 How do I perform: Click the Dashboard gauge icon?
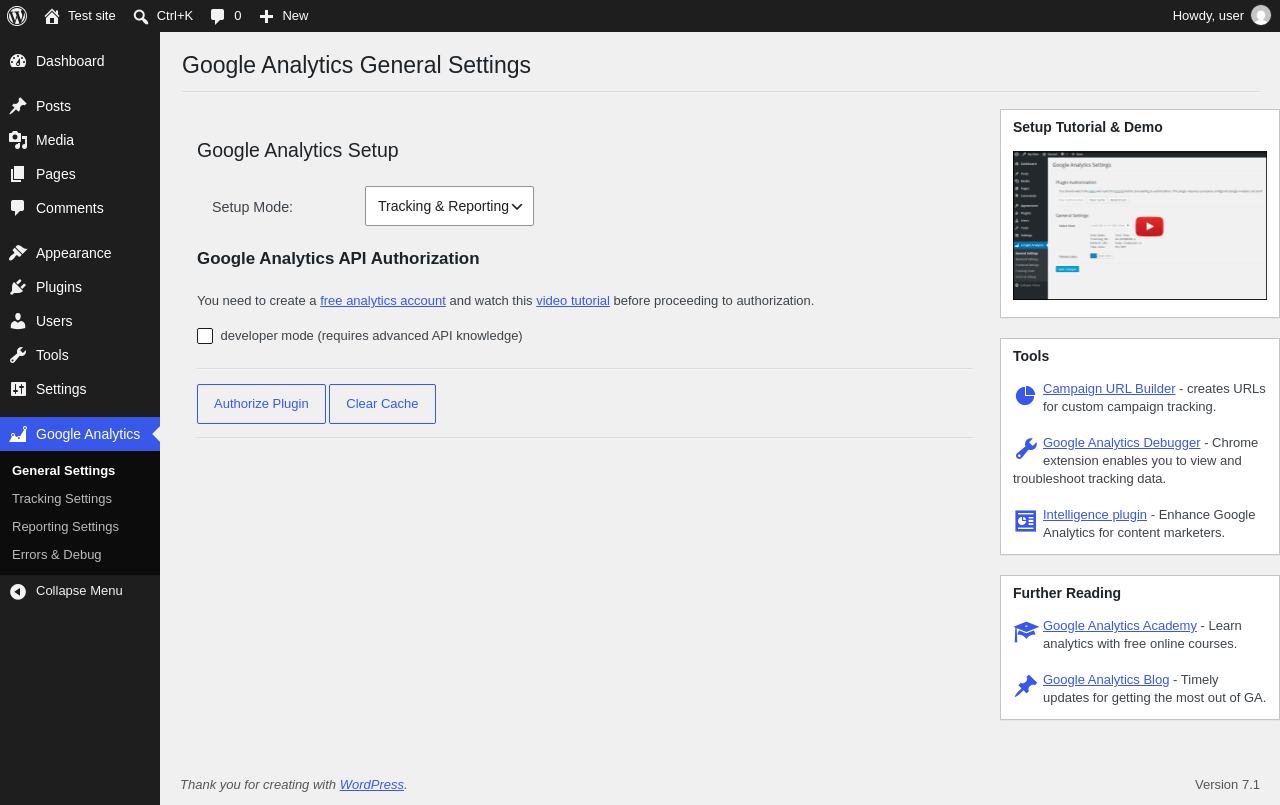click(18, 61)
